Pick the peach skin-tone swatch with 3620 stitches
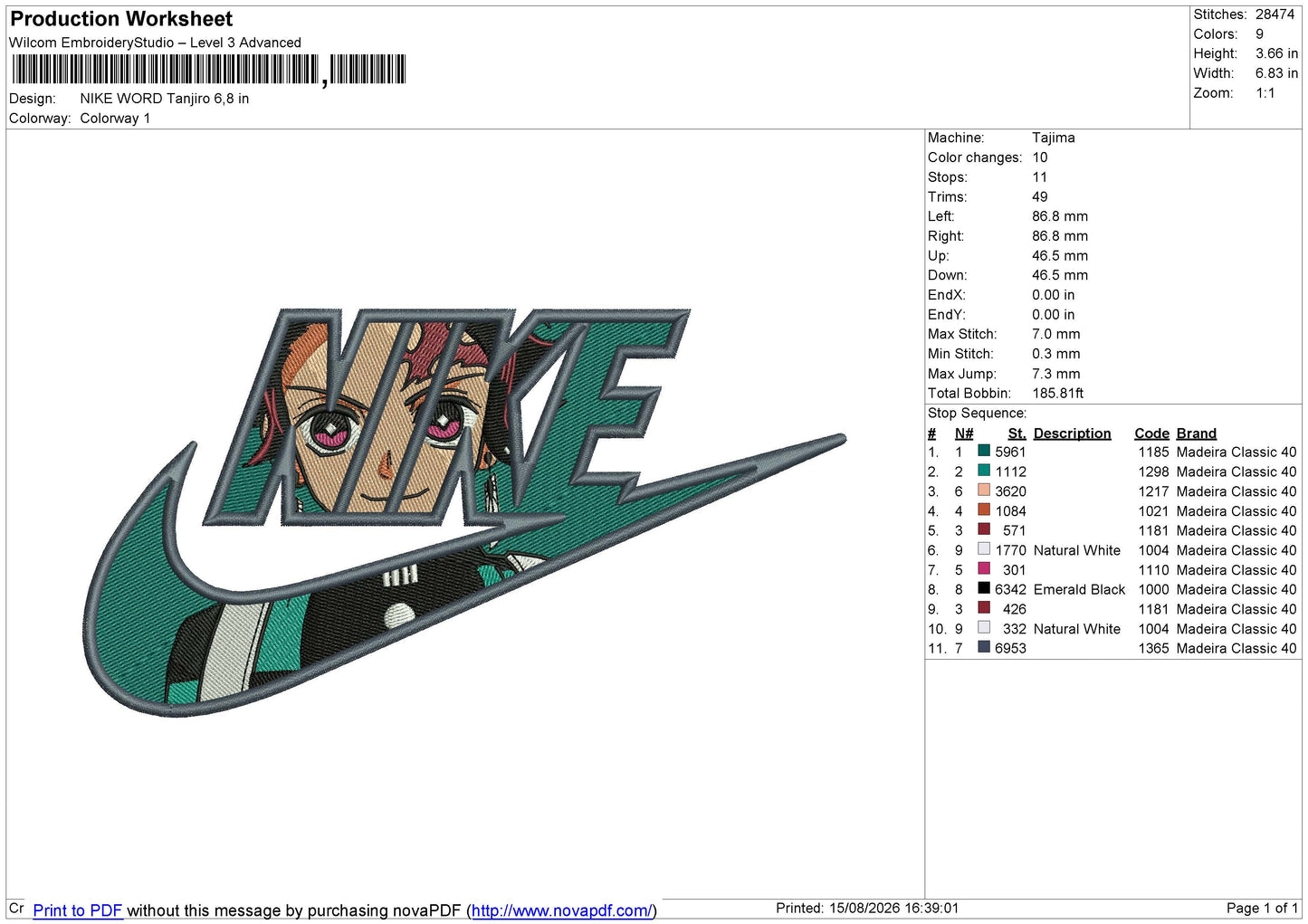The height and width of the screenshot is (924, 1308). pyautogui.click(x=984, y=491)
